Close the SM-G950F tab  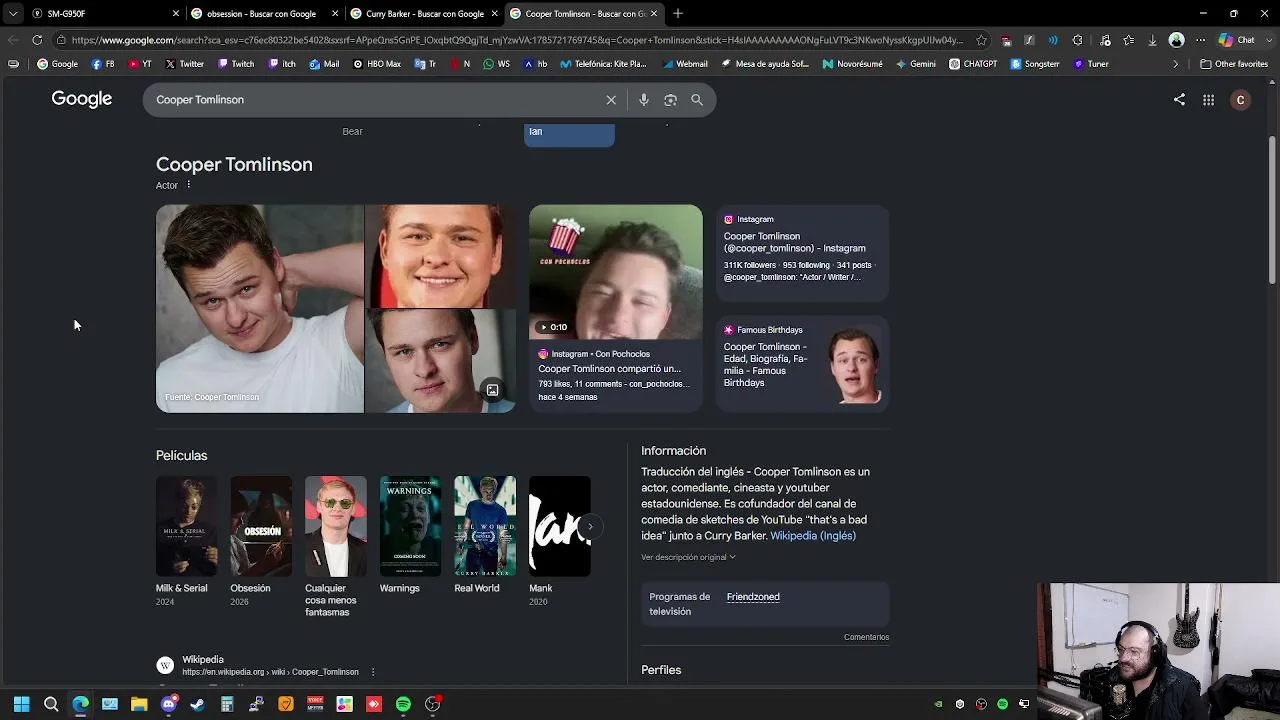click(x=176, y=14)
